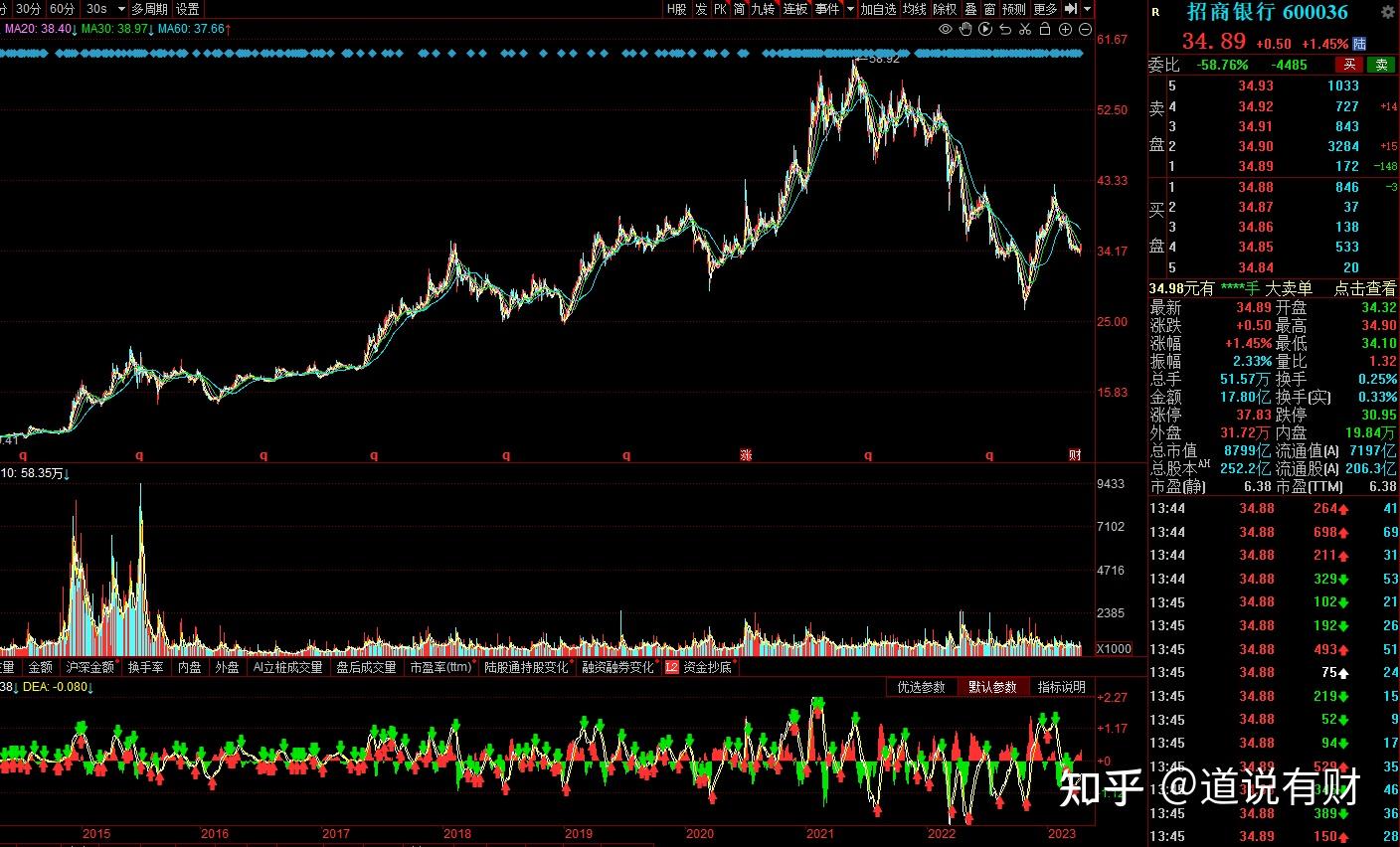Select the 市盈率(ttm) indicator tab
The width and height of the screenshot is (1400, 847).
tap(440, 667)
